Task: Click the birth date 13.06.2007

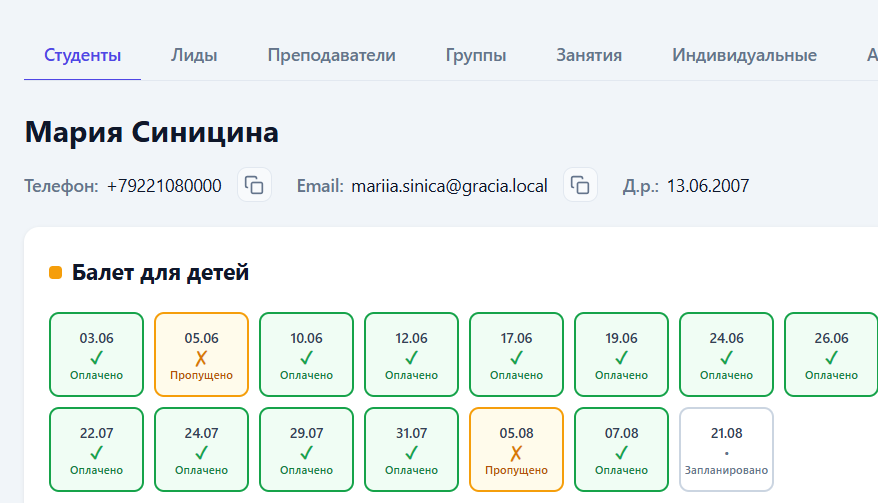Action: 708,185
